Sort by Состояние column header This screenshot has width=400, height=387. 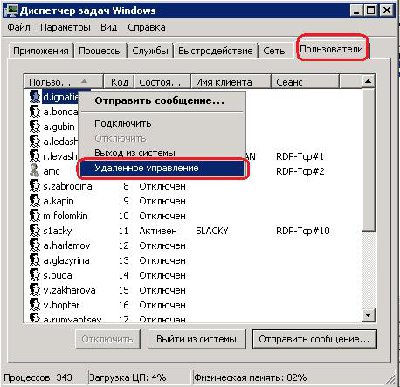click(x=162, y=82)
